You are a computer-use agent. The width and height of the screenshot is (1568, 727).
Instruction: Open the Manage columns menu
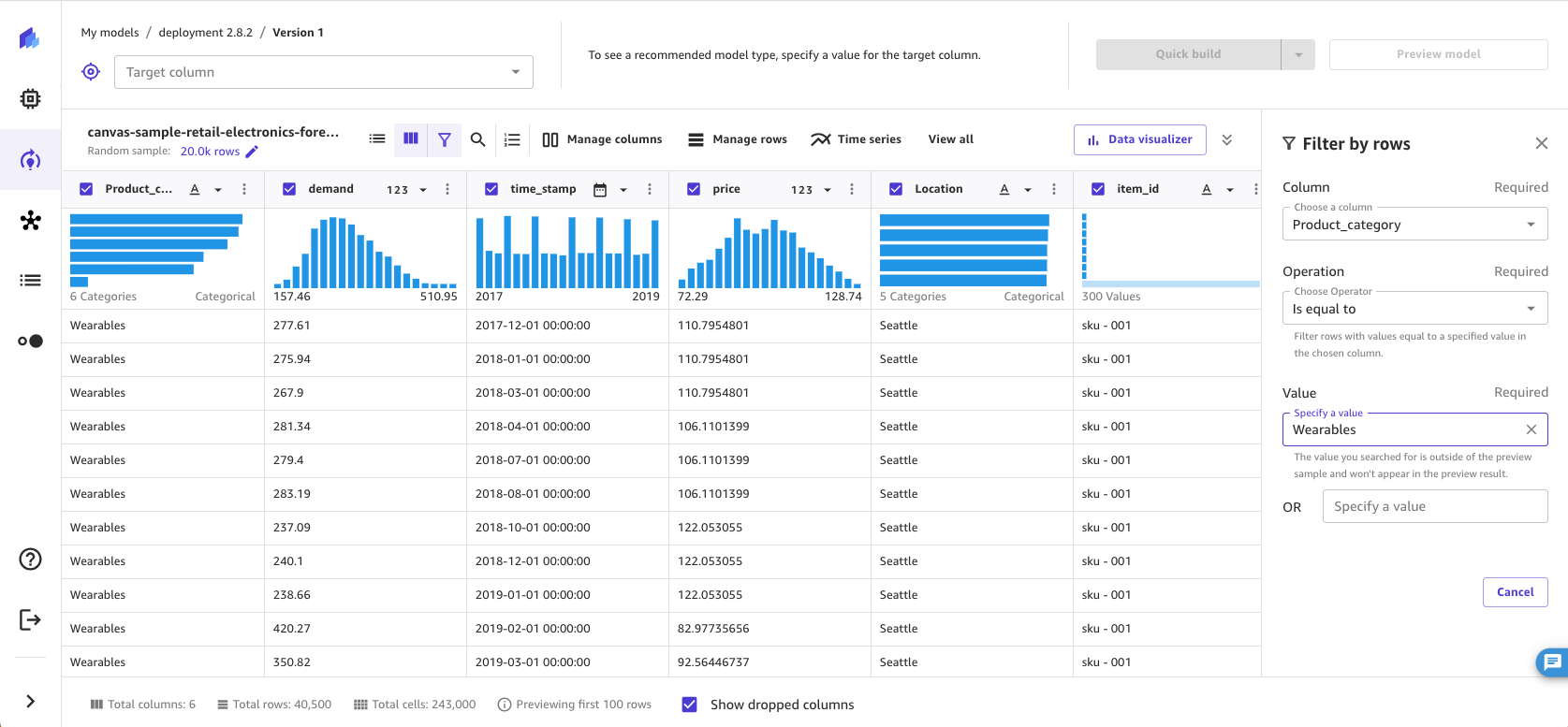(x=602, y=139)
